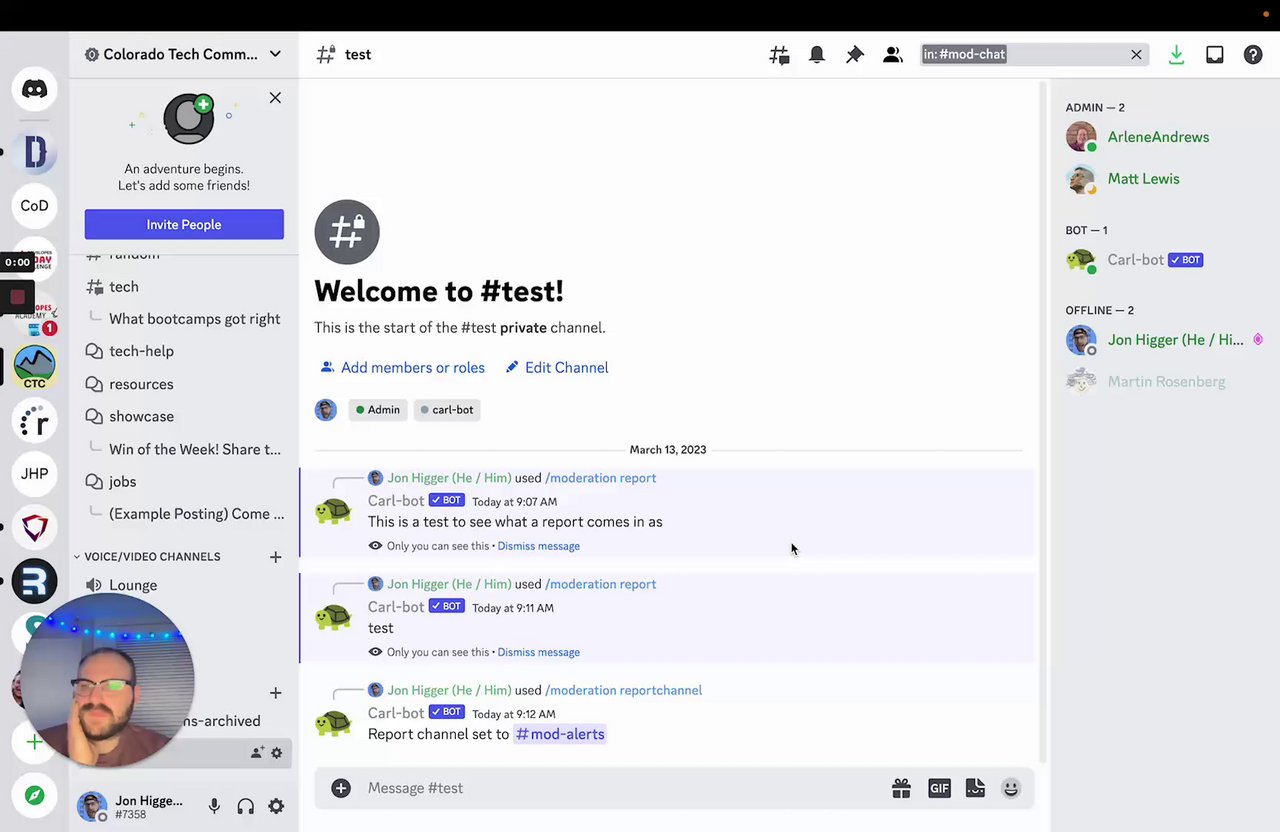1280x832 pixels.
Task: Toggle headphones deafen in user panel
Action: 245,806
